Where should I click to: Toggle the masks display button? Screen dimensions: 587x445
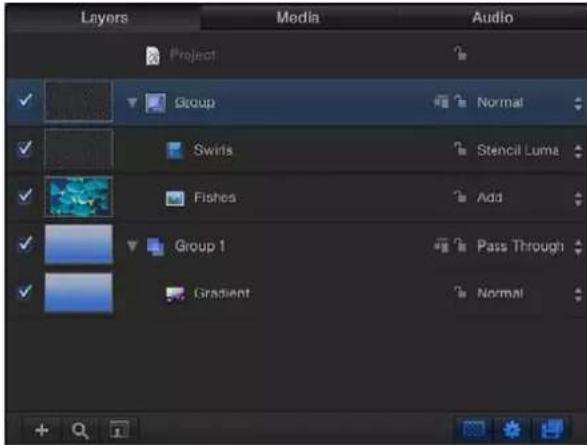point(473,429)
